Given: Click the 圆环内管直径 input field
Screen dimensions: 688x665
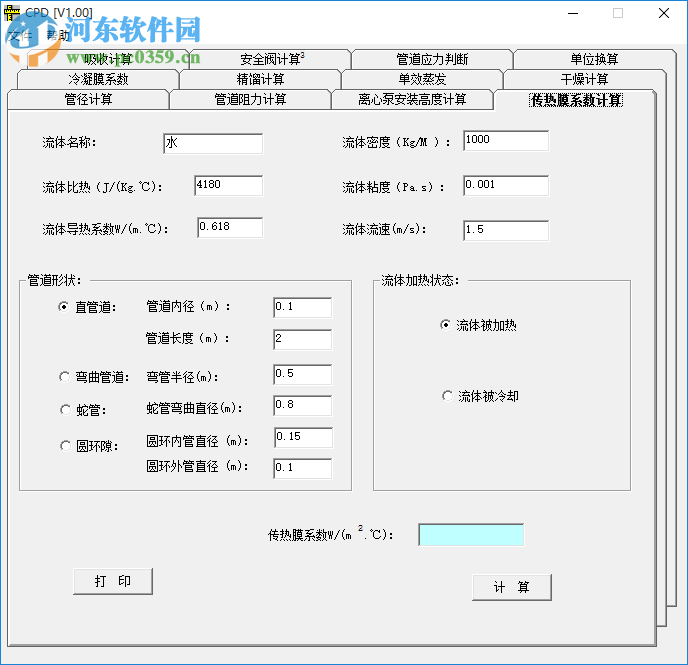Looking at the screenshot, I should coord(304,437).
